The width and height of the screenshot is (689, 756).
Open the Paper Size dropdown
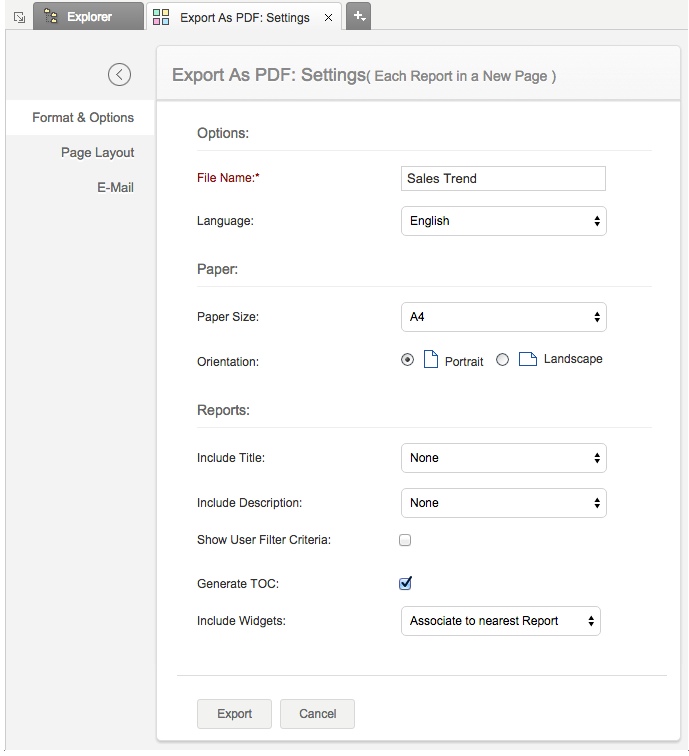coord(503,317)
